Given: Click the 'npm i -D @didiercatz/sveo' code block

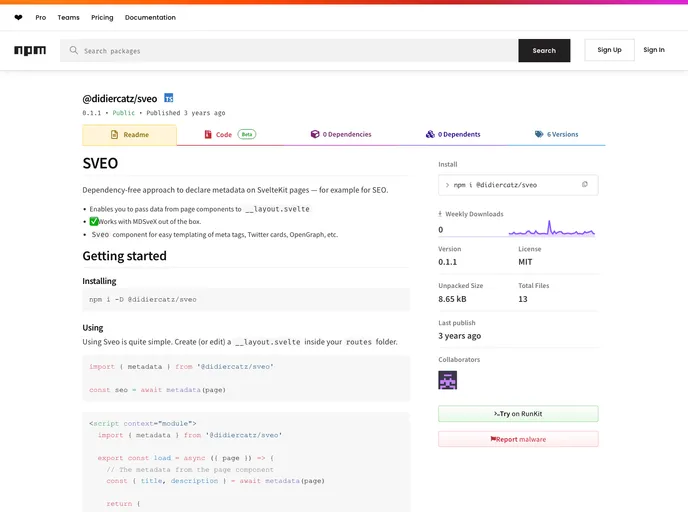Looking at the screenshot, I should 246,300.
